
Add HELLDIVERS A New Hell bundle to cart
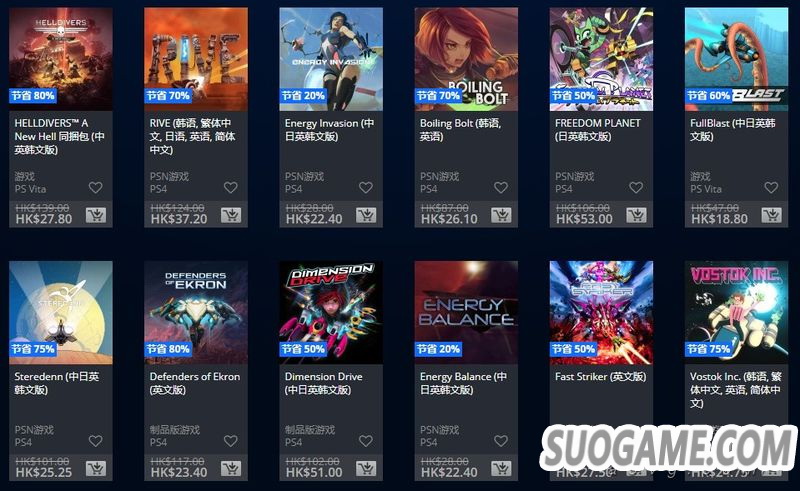(x=96, y=215)
